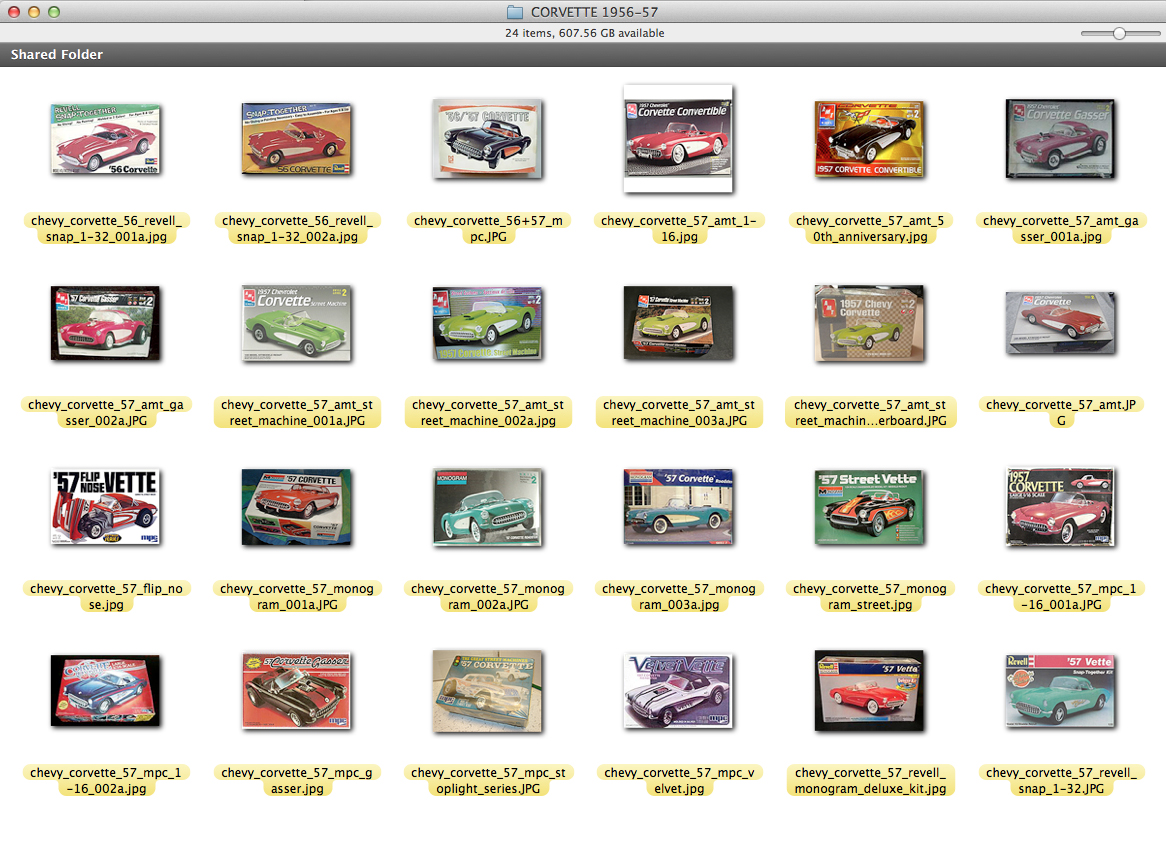
Task: Select thumbnail image above chevy_corvette_57_monogram_001a.JPG
Action: tap(297, 507)
